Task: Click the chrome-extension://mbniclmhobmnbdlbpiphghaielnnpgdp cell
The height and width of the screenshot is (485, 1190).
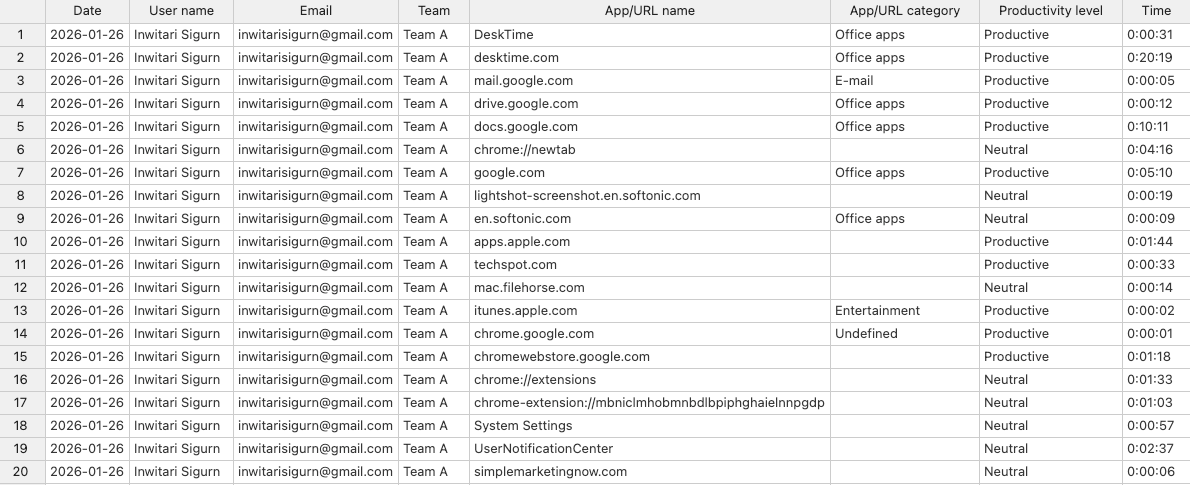Action: tap(650, 403)
